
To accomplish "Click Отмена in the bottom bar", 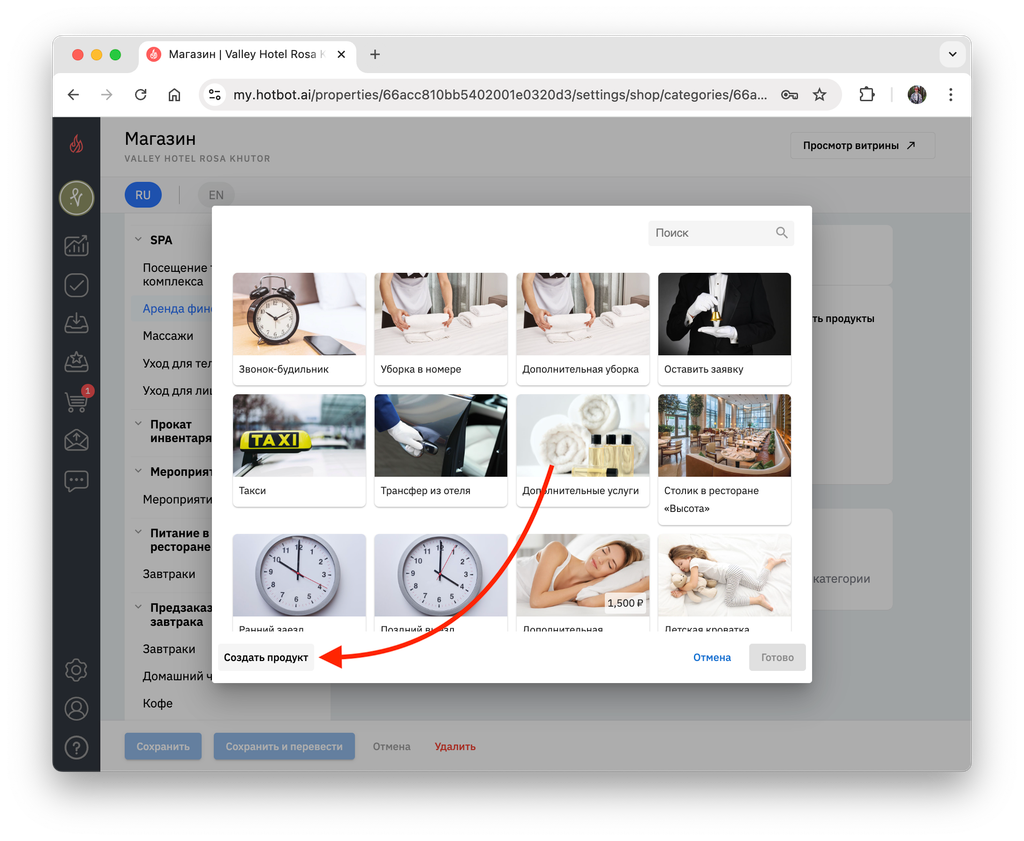I will point(391,746).
